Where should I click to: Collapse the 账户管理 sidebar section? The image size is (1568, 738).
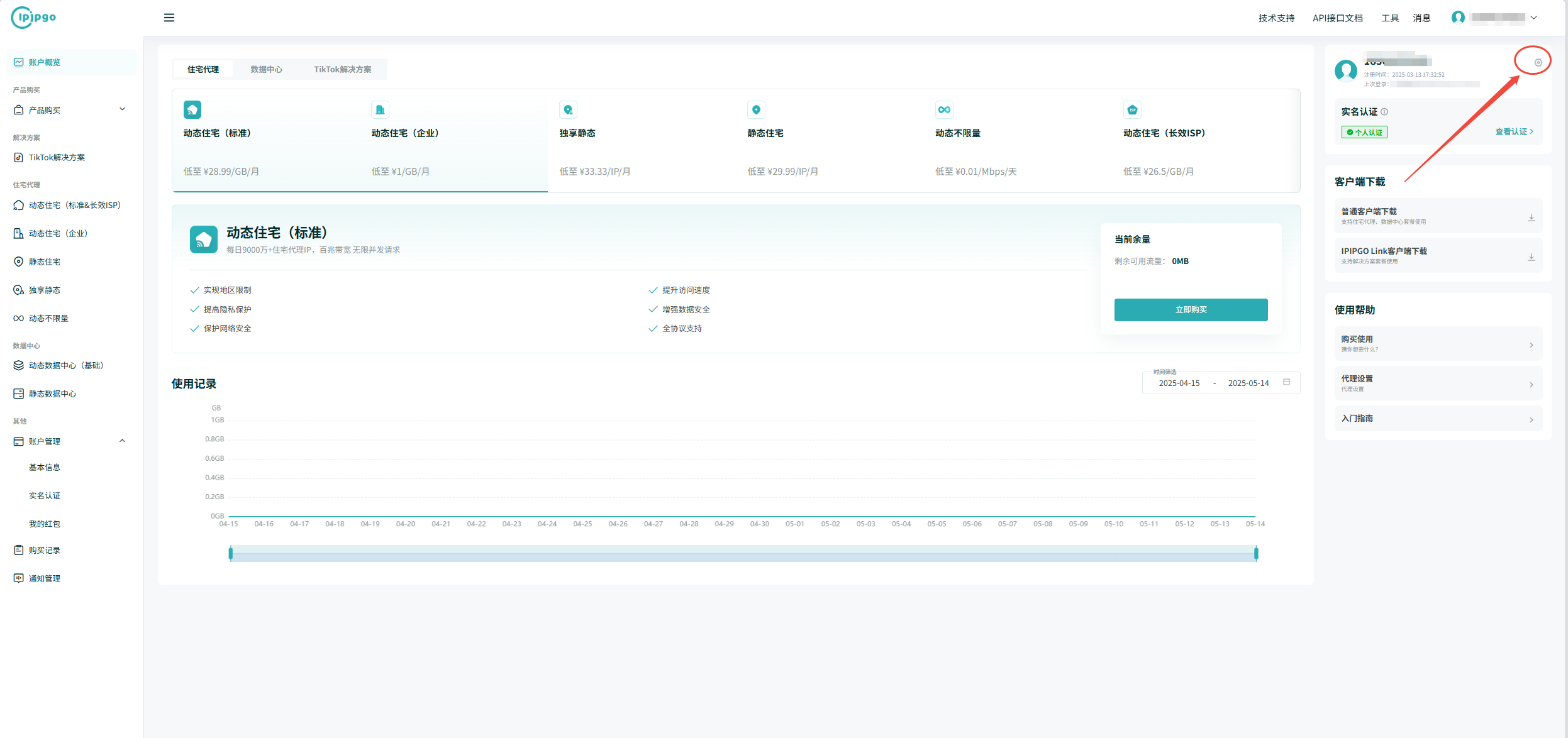pos(122,441)
